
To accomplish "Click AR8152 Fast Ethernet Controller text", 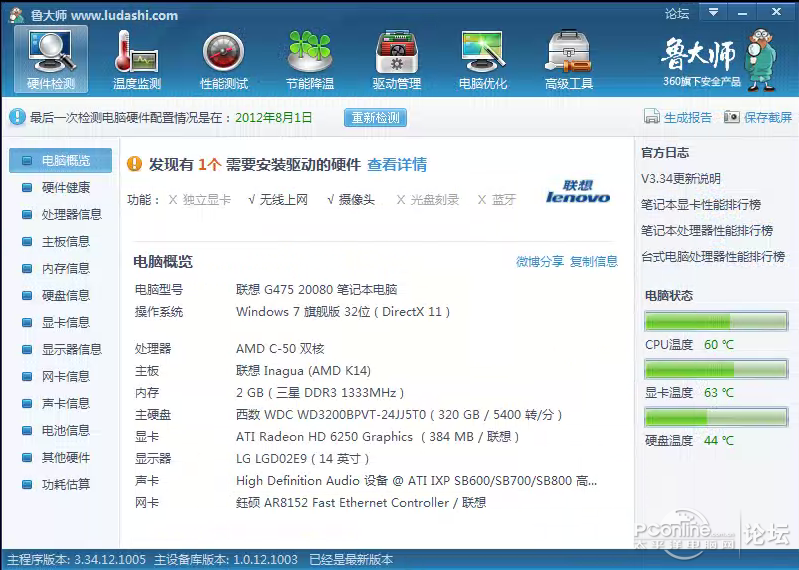I will pyautogui.click(x=361, y=503).
